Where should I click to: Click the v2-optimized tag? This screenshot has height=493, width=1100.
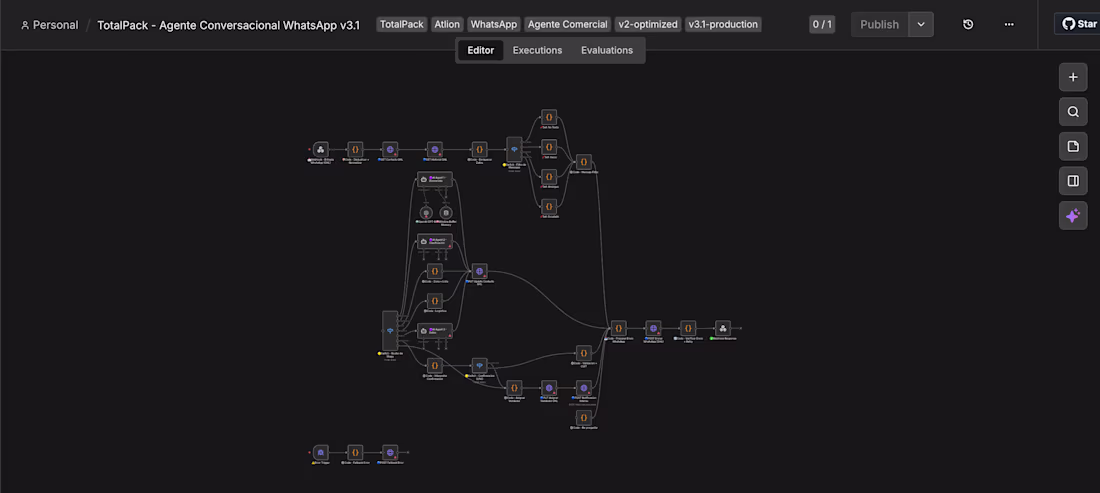coord(648,25)
